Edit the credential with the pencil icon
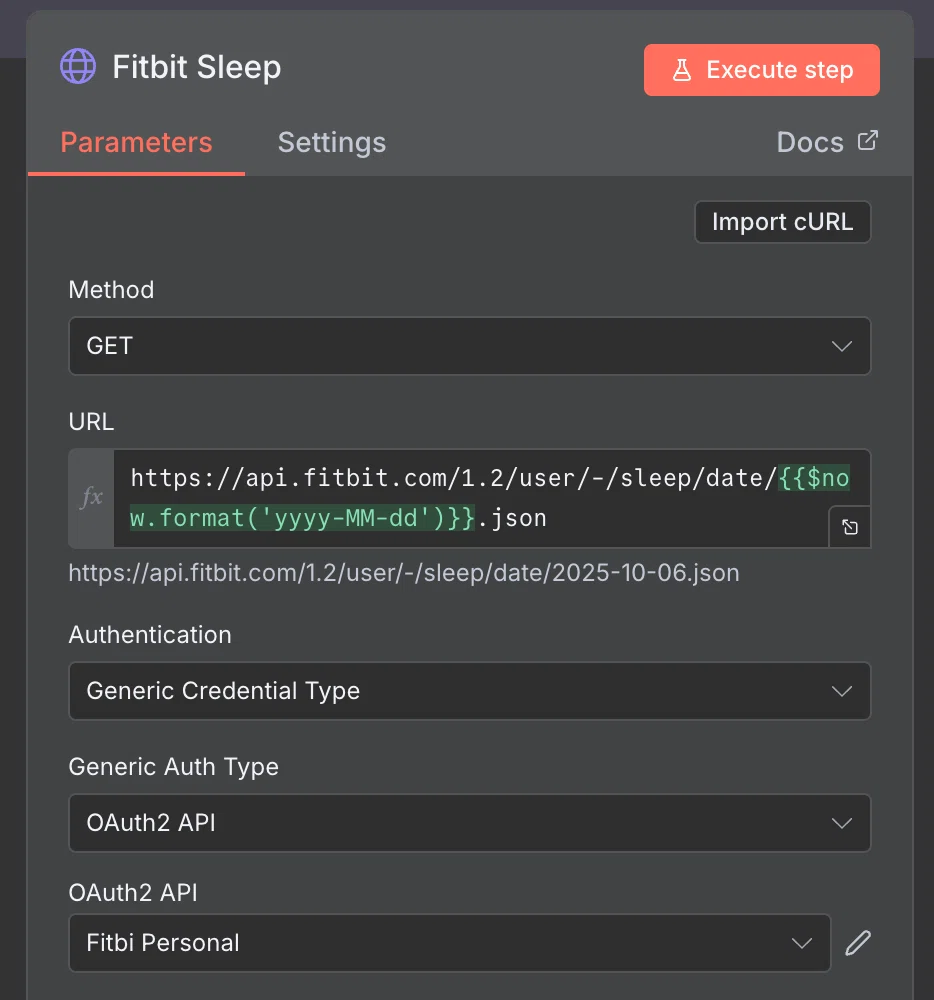This screenshot has height=1000, width=934. pyautogui.click(x=858, y=943)
